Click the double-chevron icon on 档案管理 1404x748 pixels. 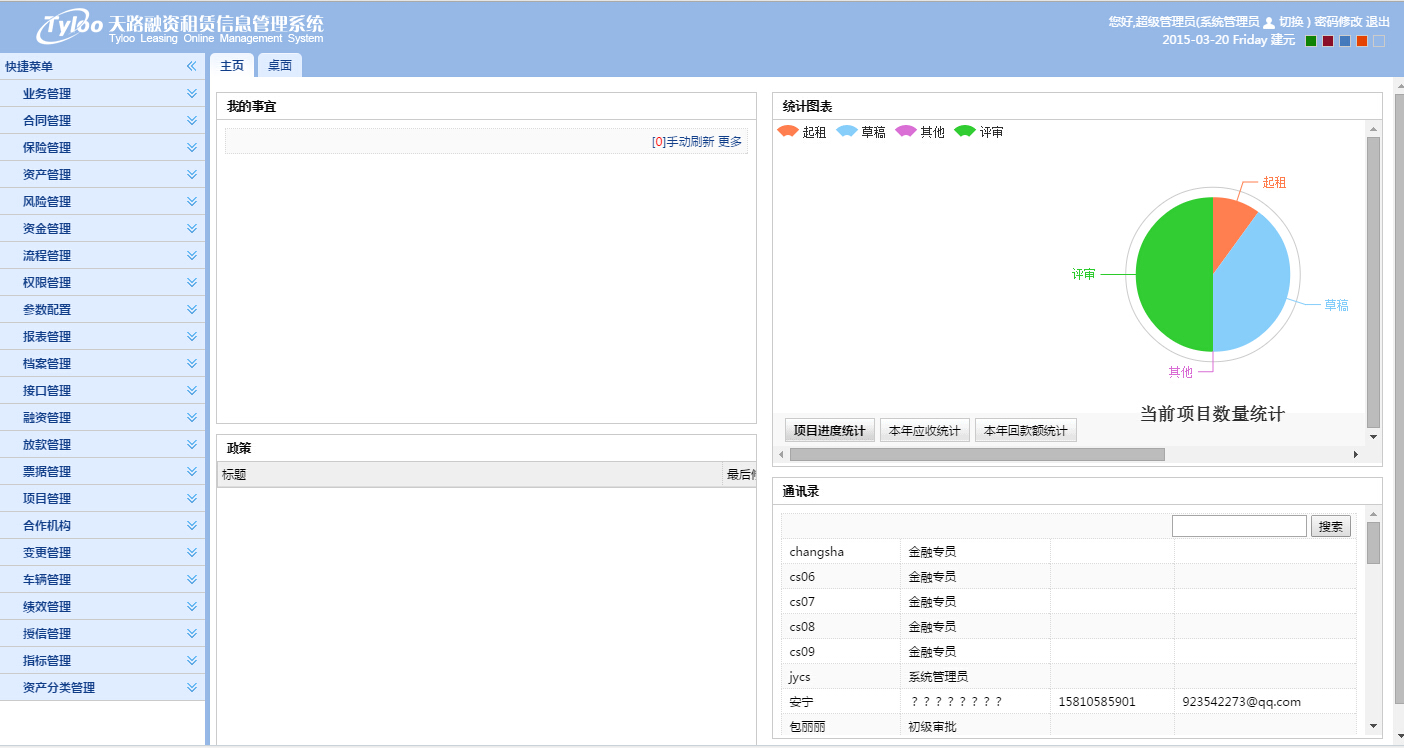191,363
